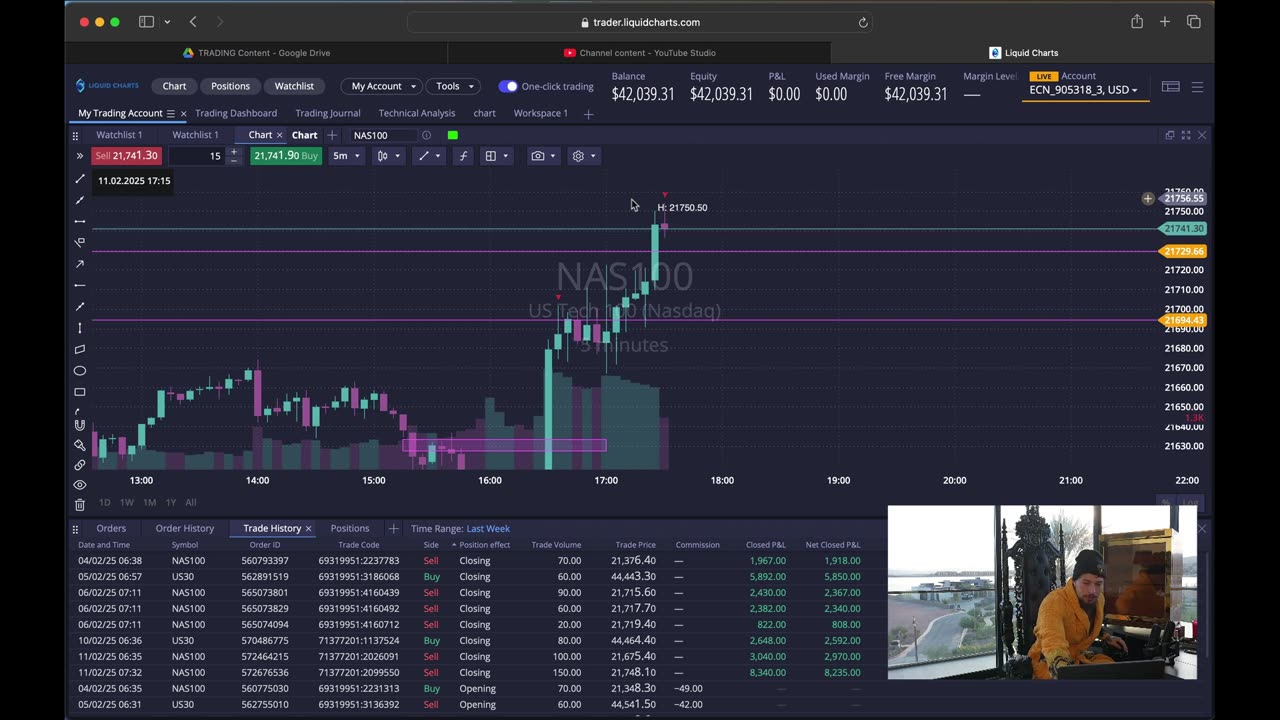Increase order volume with plus stepper
The image size is (1280, 720).
click(234, 152)
